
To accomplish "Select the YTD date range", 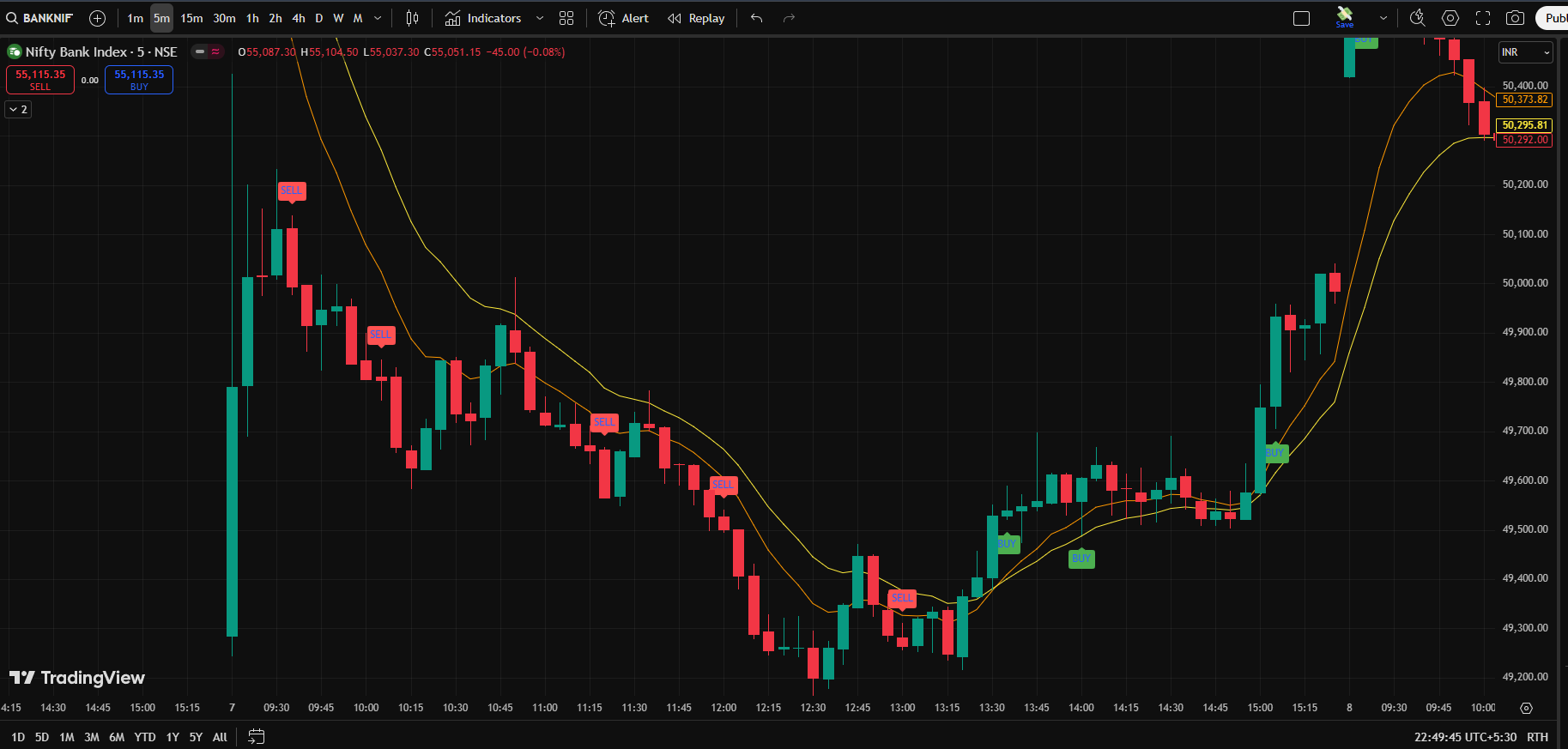I will click(x=145, y=737).
